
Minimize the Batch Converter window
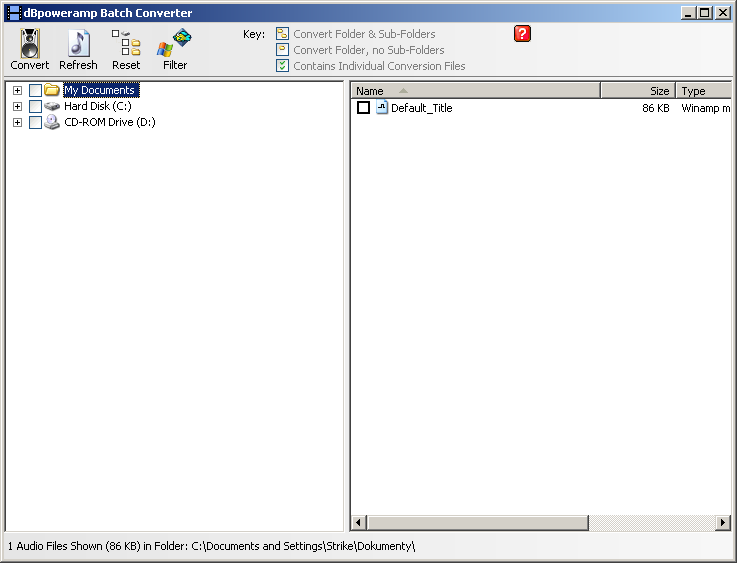point(688,13)
